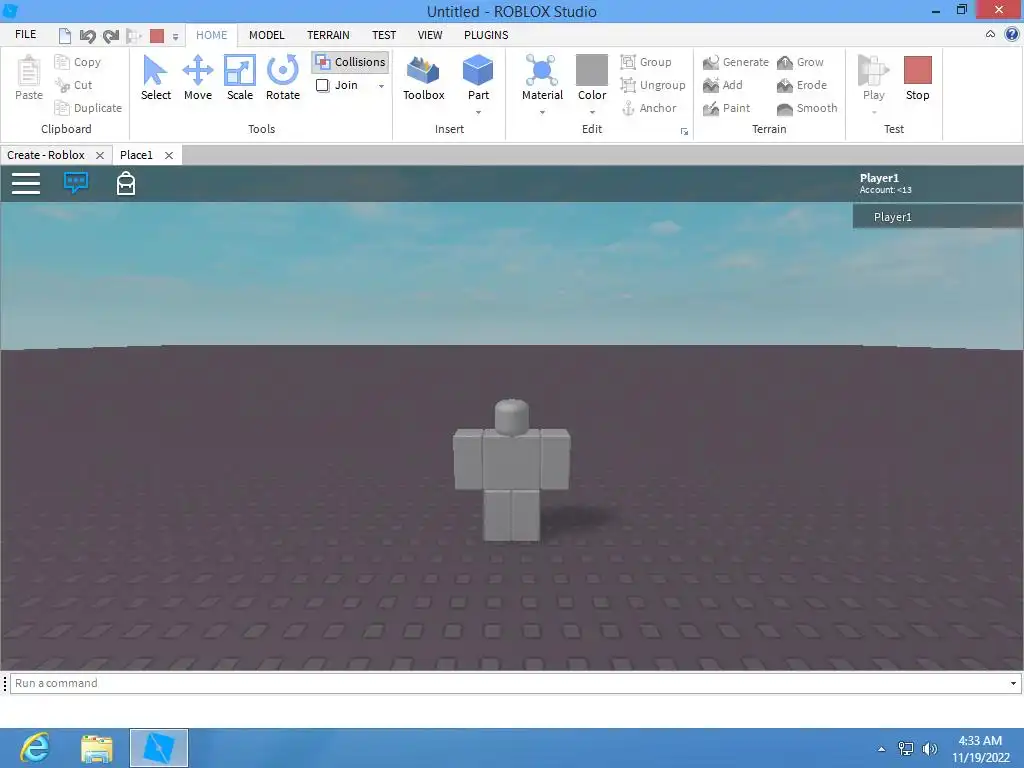Click the Group button
This screenshot has height=768, width=1024.
click(x=646, y=62)
